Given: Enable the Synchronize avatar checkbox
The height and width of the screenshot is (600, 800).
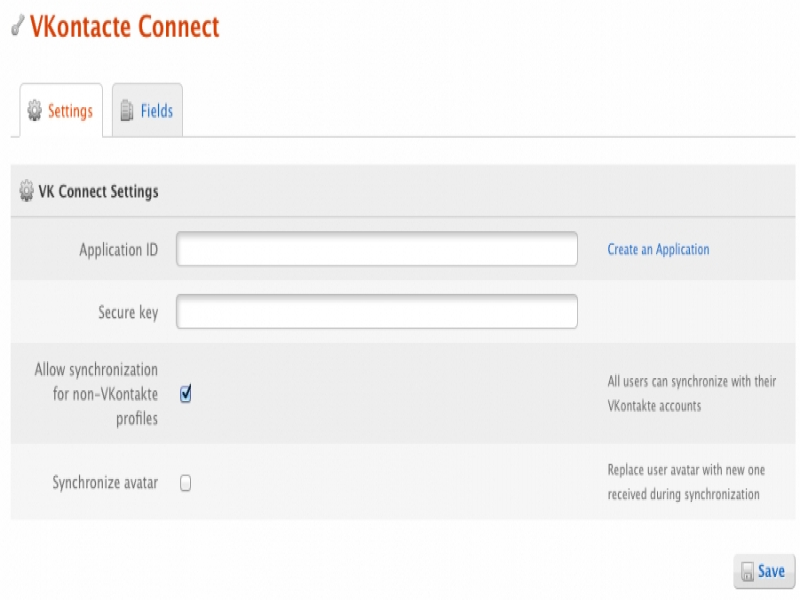Looking at the screenshot, I should click(186, 483).
